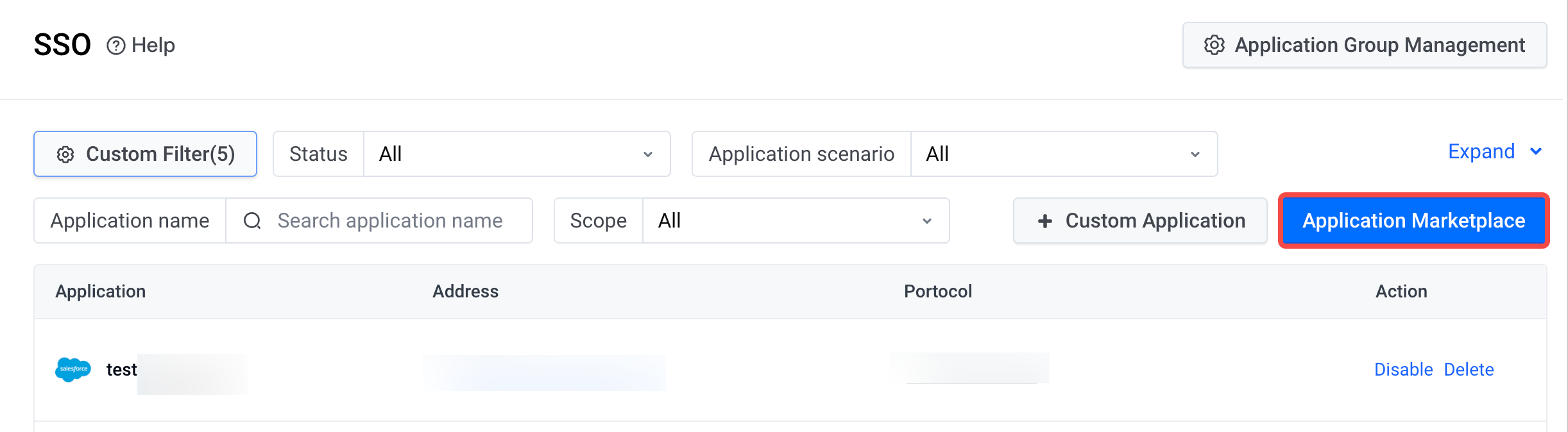1568x432 pixels.
Task: Delete the test application
Action: (x=1469, y=369)
